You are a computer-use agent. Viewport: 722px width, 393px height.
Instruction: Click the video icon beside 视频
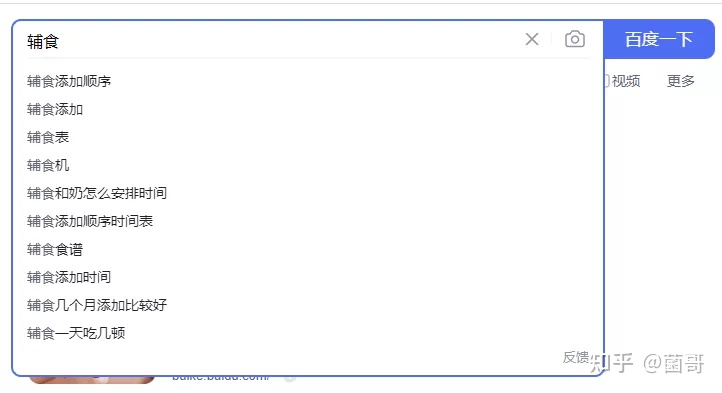coord(606,81)
